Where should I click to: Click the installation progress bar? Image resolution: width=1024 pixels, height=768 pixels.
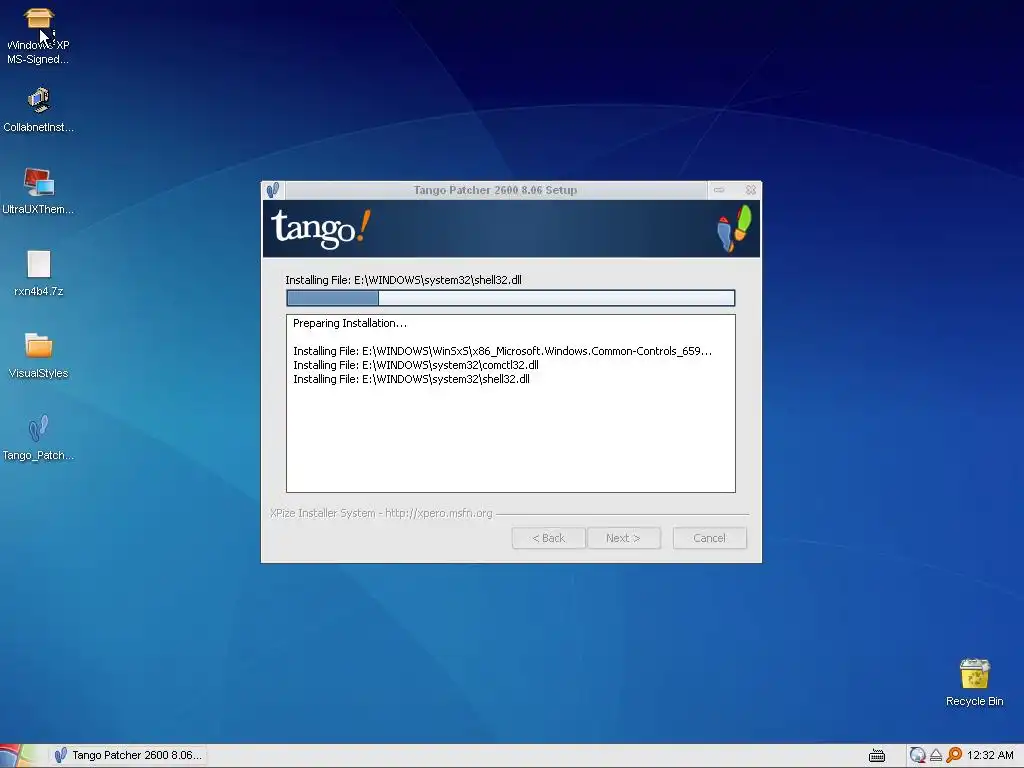coord(511,298)
